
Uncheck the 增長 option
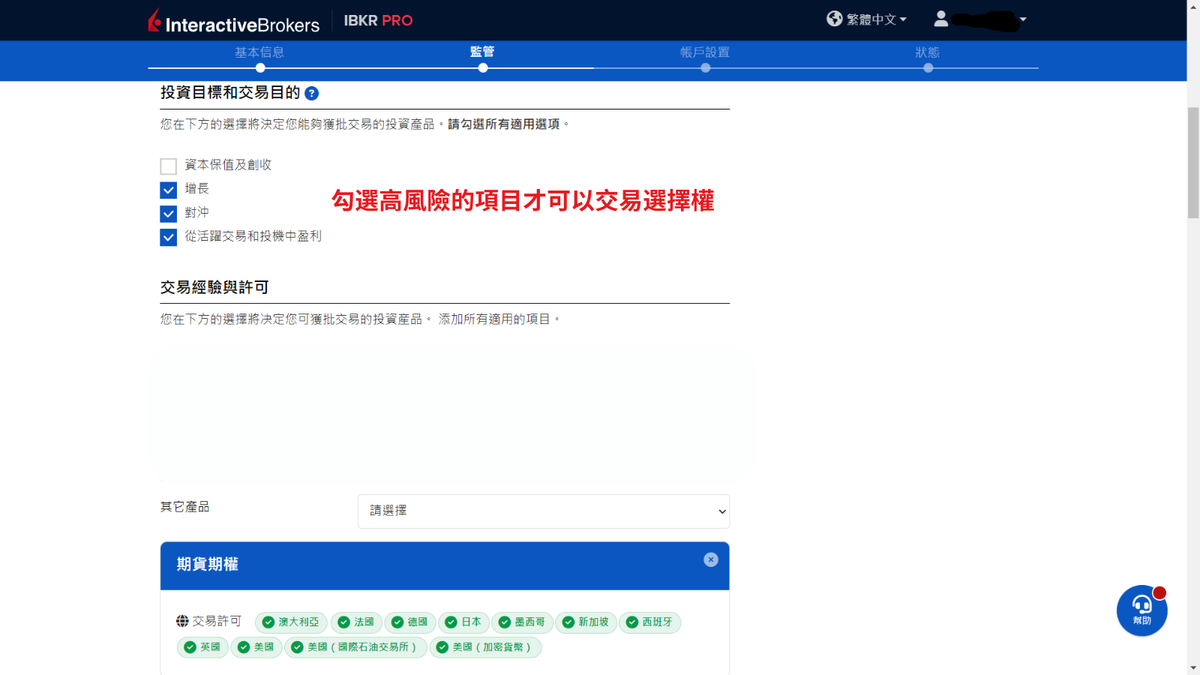pyautogui.click(x=168, y=189)
